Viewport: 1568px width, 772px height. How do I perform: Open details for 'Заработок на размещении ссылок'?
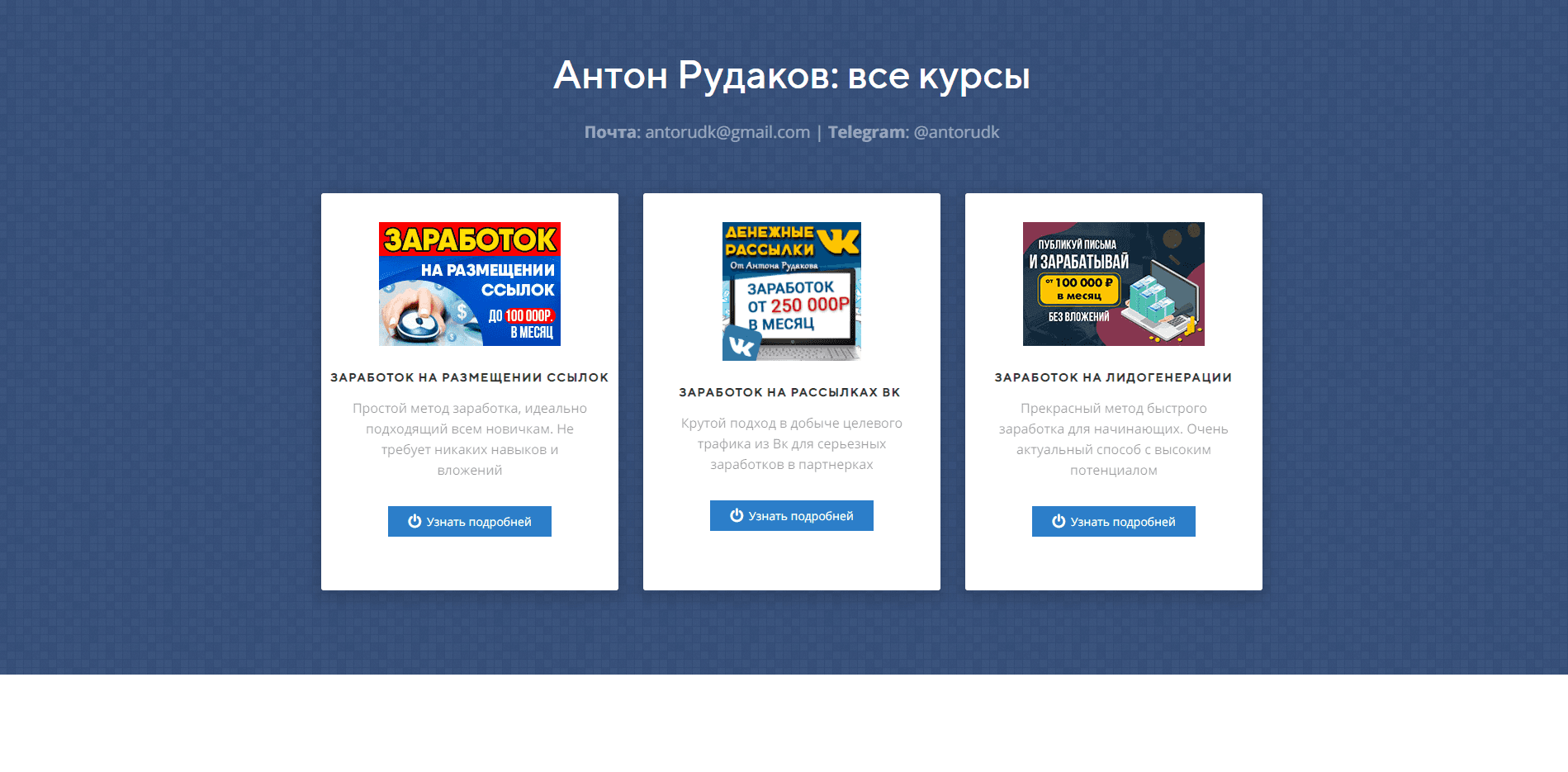tap(469, 521)
